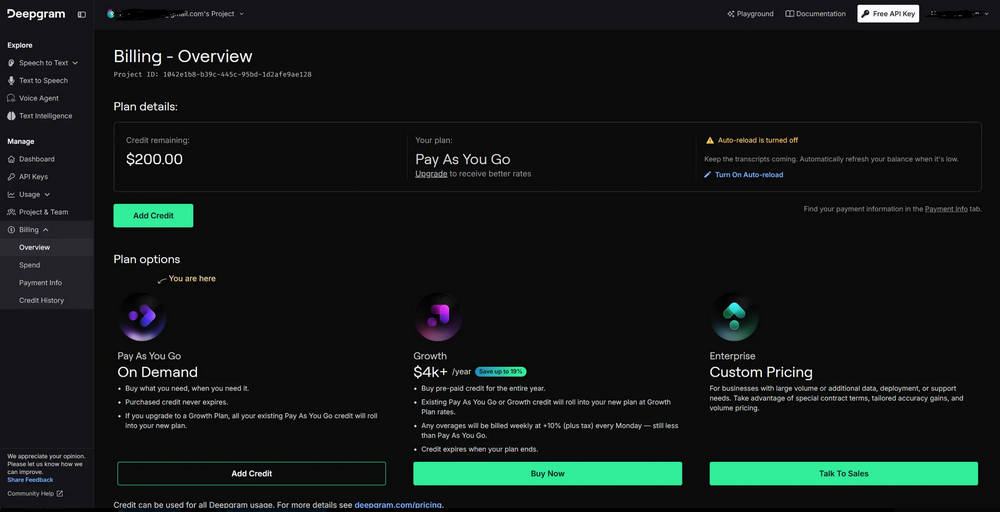Click the Save up to 19% badge
The width and height of the screenshot is (1000, 512).
pyautogui.click(x=500, y=372)
